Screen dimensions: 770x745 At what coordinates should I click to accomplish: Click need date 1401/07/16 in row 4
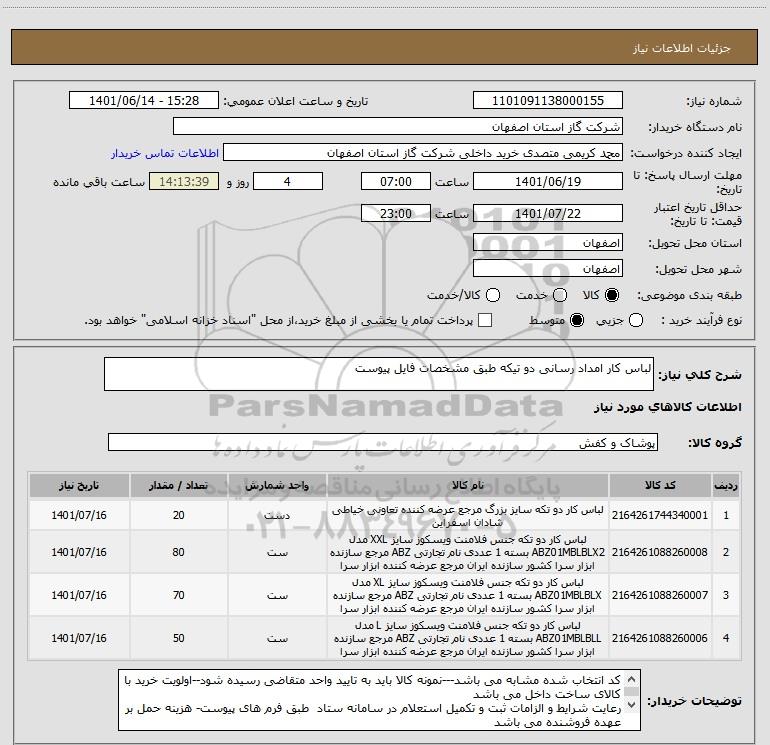[79, 638]
